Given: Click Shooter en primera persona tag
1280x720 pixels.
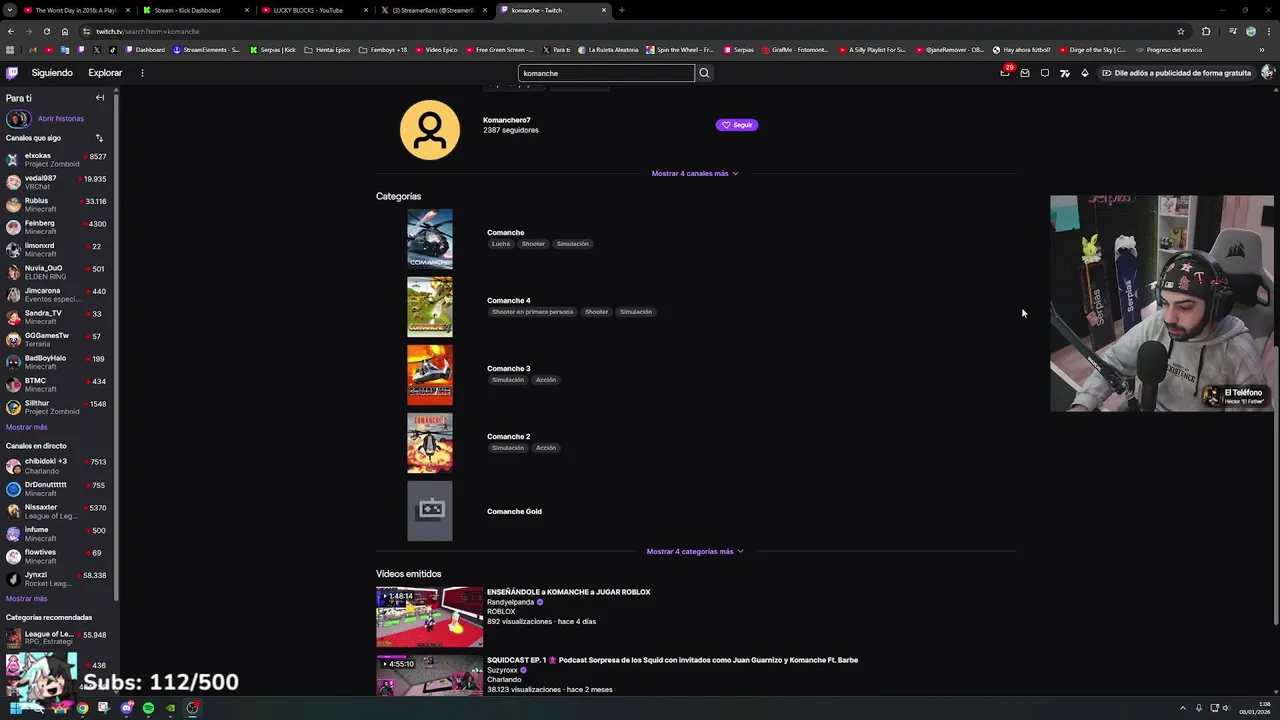Looking at the screenshot, I should (x=533, y=312).
